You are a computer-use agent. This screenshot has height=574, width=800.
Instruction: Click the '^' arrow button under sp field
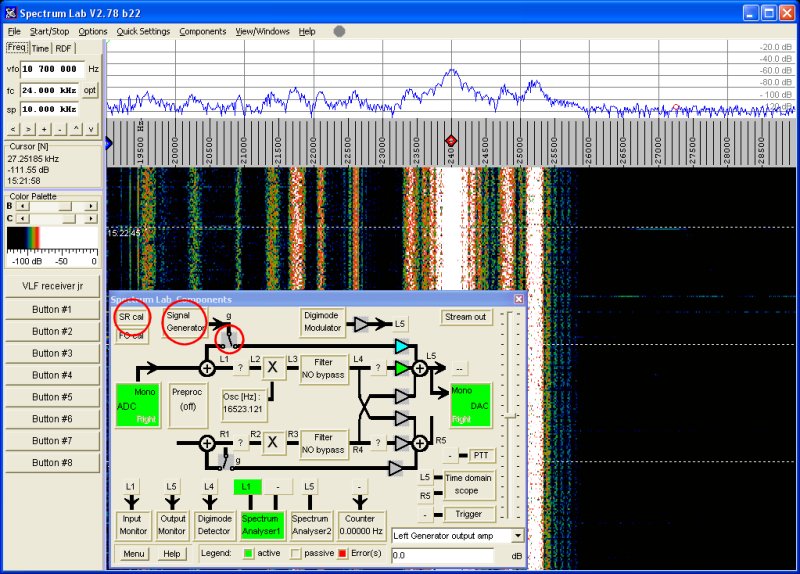[x=76, y=129]
